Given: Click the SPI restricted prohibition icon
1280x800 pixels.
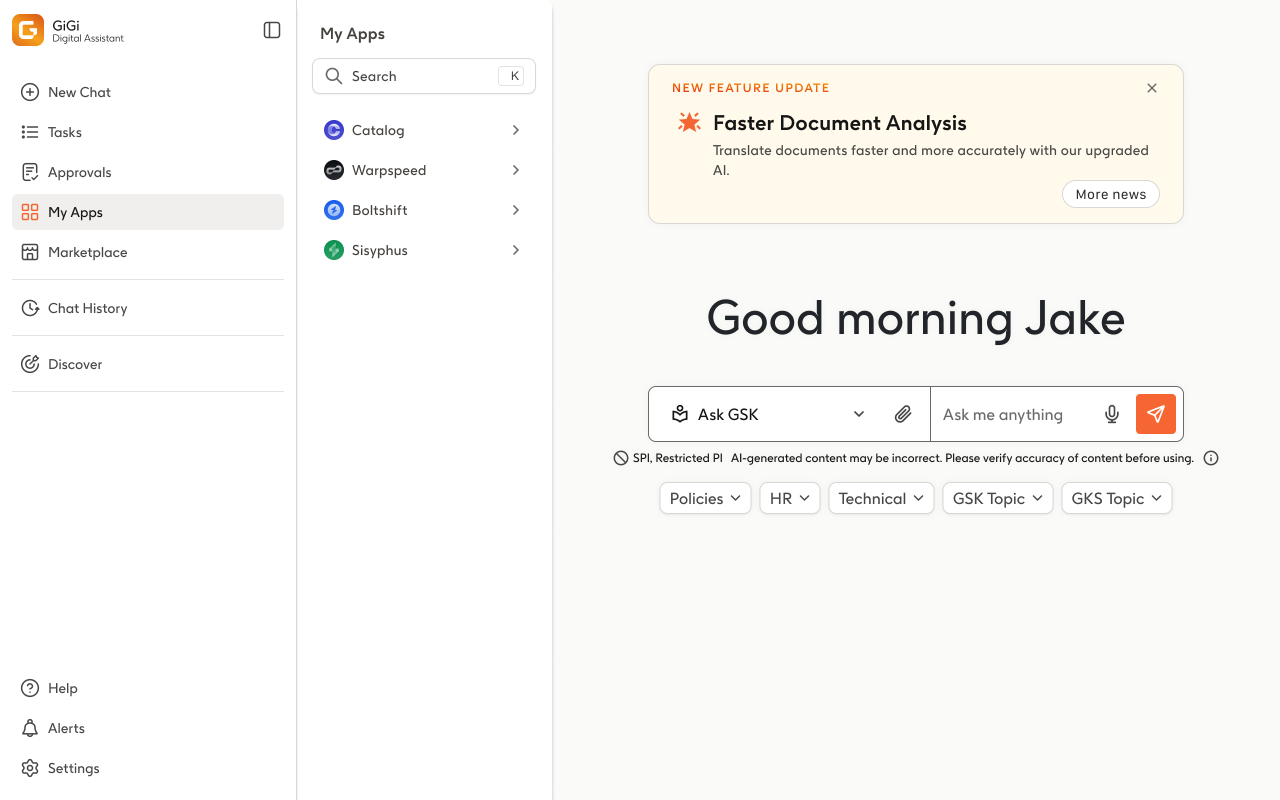Looking at the screenshot, I should [621, 458].
